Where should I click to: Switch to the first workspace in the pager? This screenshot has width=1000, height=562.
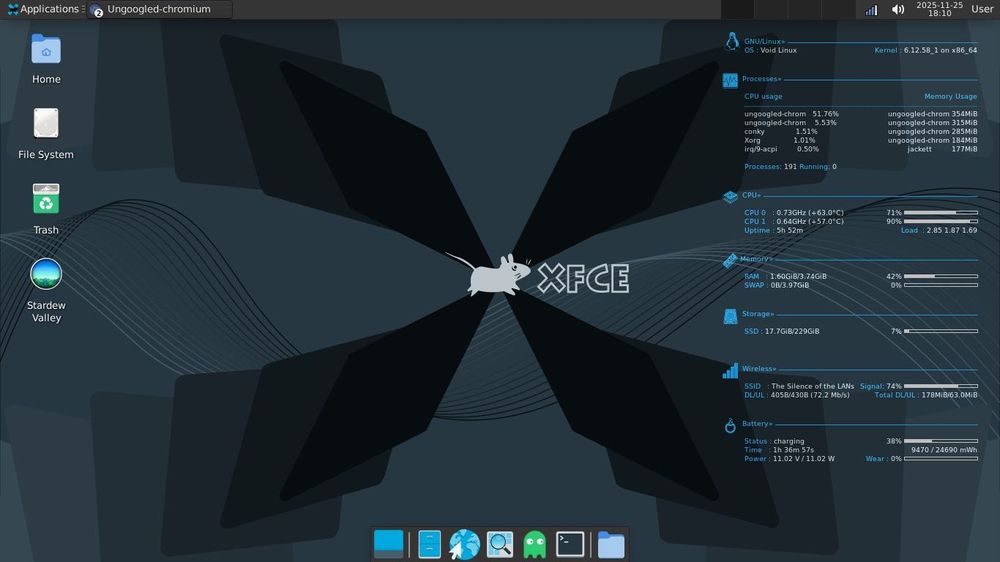pos(737,10)
